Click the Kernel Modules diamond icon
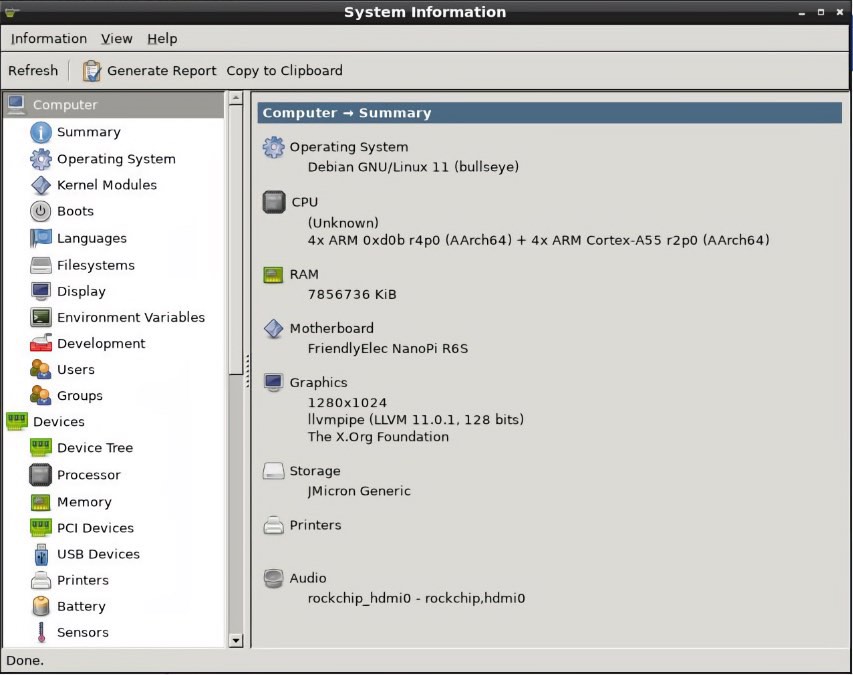 coord(41,185)
